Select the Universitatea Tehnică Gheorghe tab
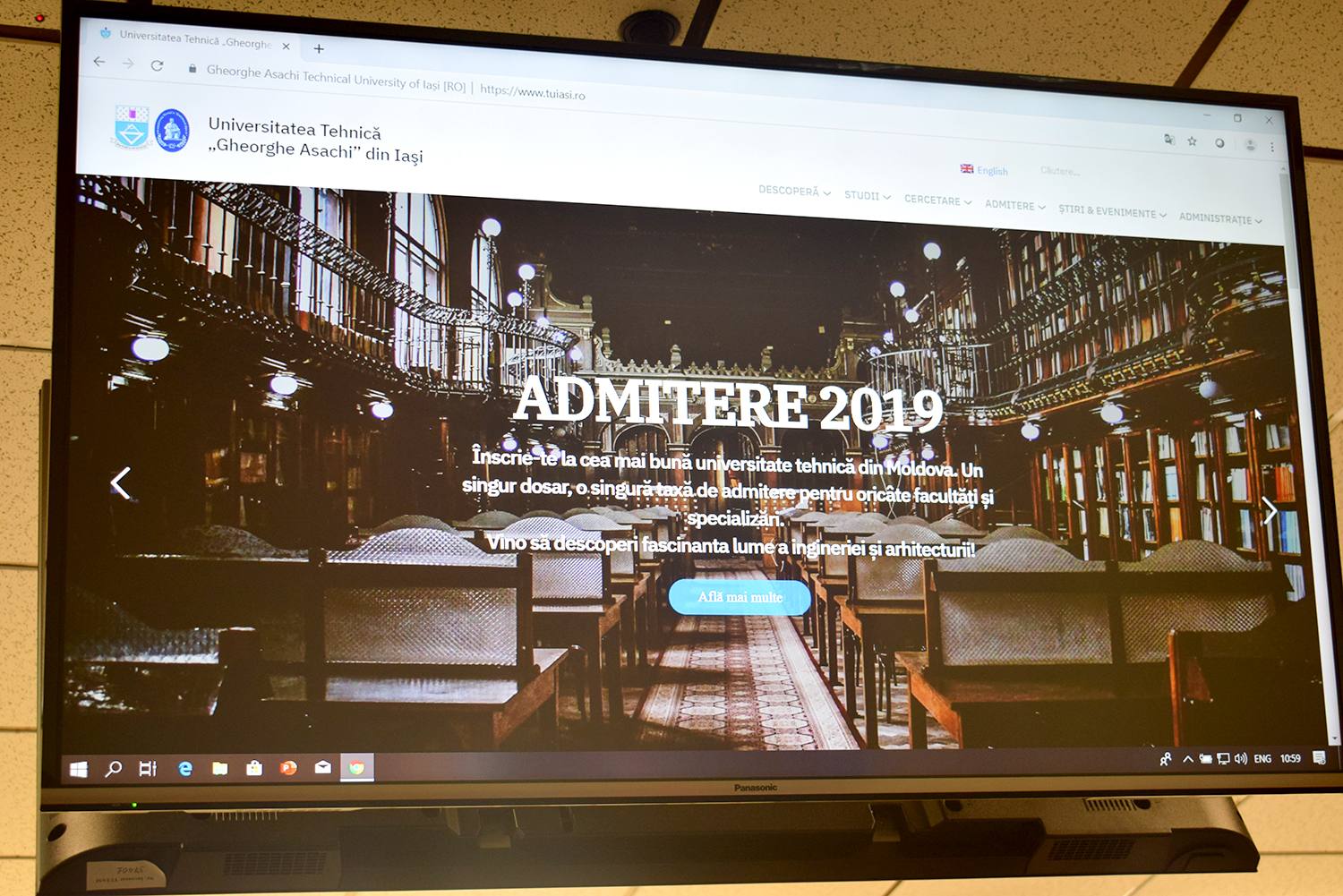This screenshot has height=896, width=1343. point(195,39)
